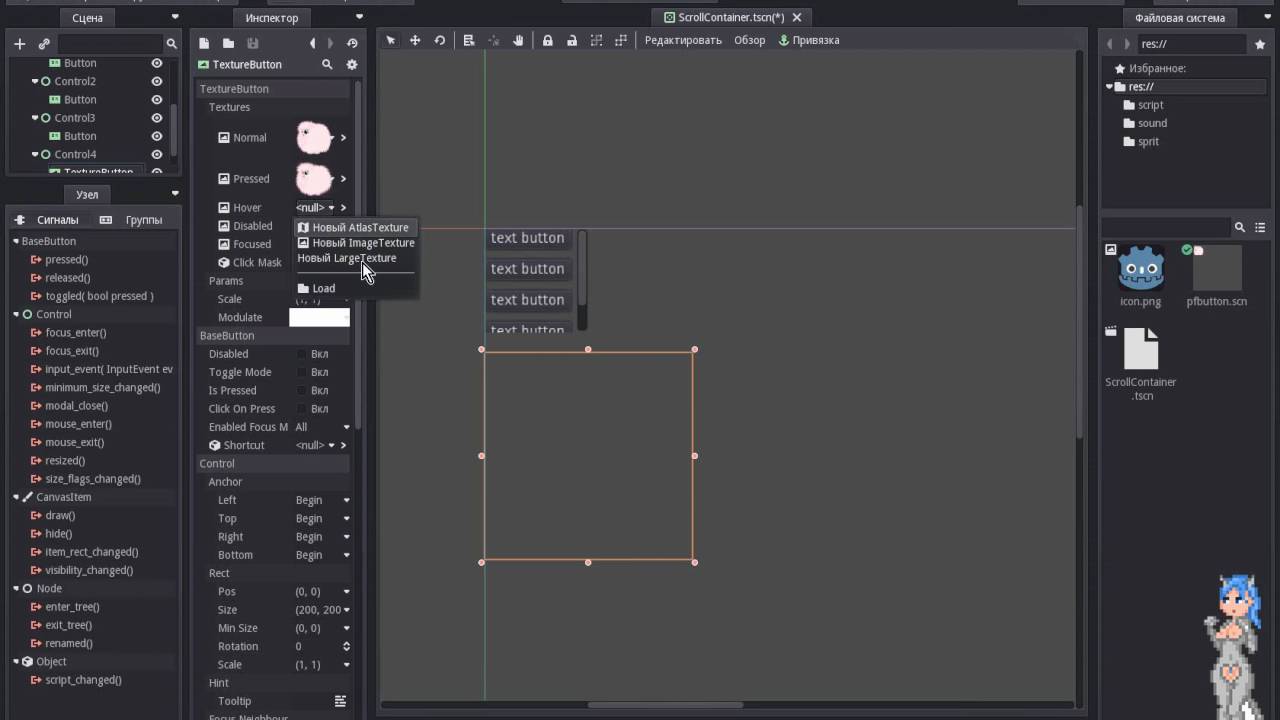Activate the Pan hand tool
This screenshot has width=1280, height=720.
pyautogui.click(x=518, y=40)
